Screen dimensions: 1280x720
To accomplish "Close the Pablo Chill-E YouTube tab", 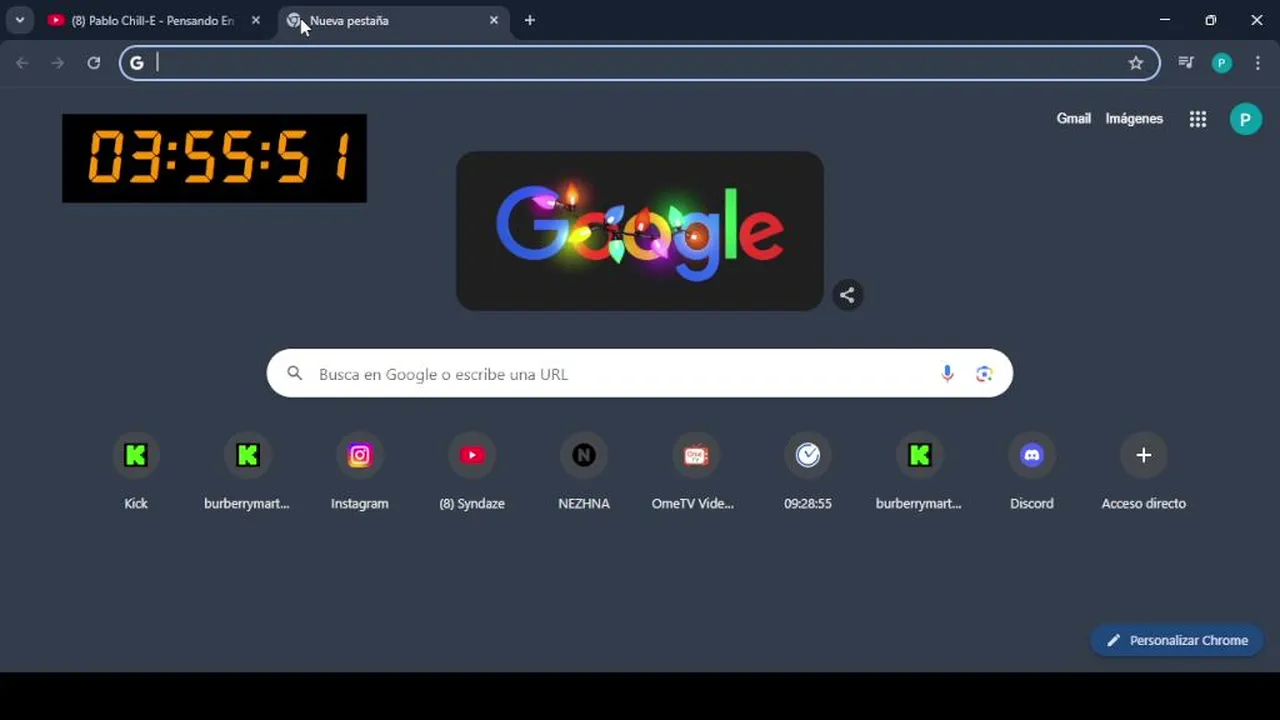I will (256, 20).
